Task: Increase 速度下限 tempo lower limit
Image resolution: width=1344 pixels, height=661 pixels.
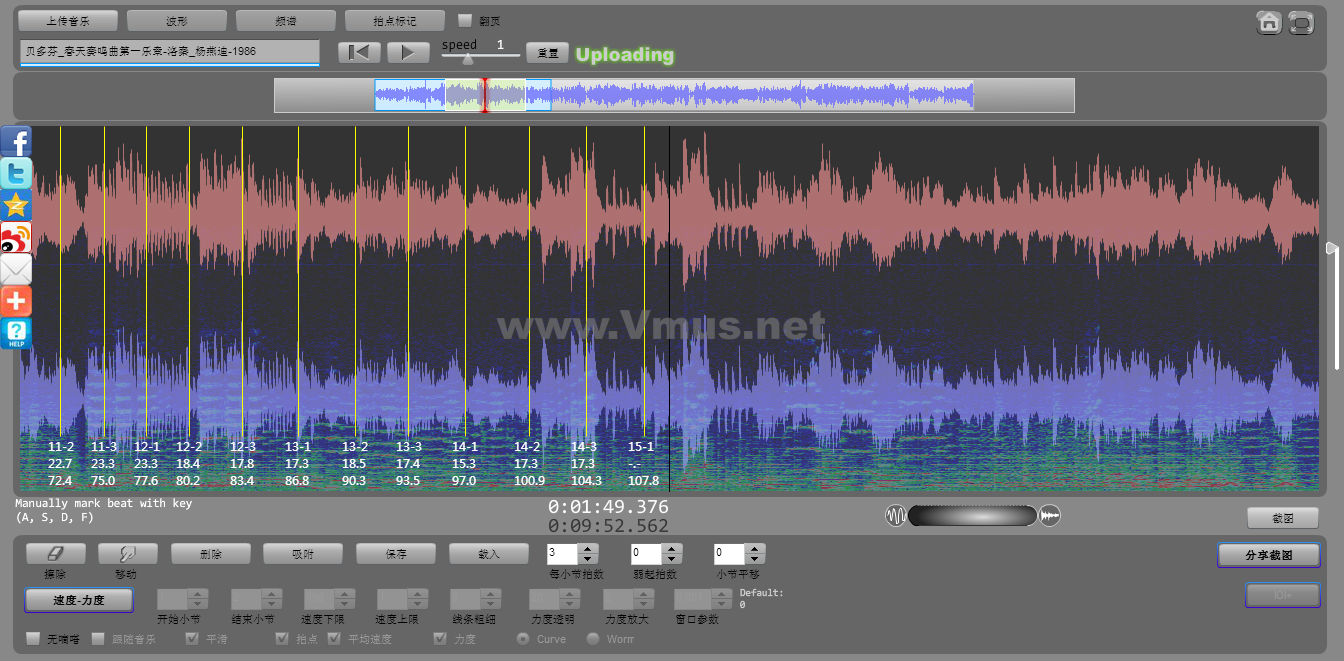Action: 344,595
